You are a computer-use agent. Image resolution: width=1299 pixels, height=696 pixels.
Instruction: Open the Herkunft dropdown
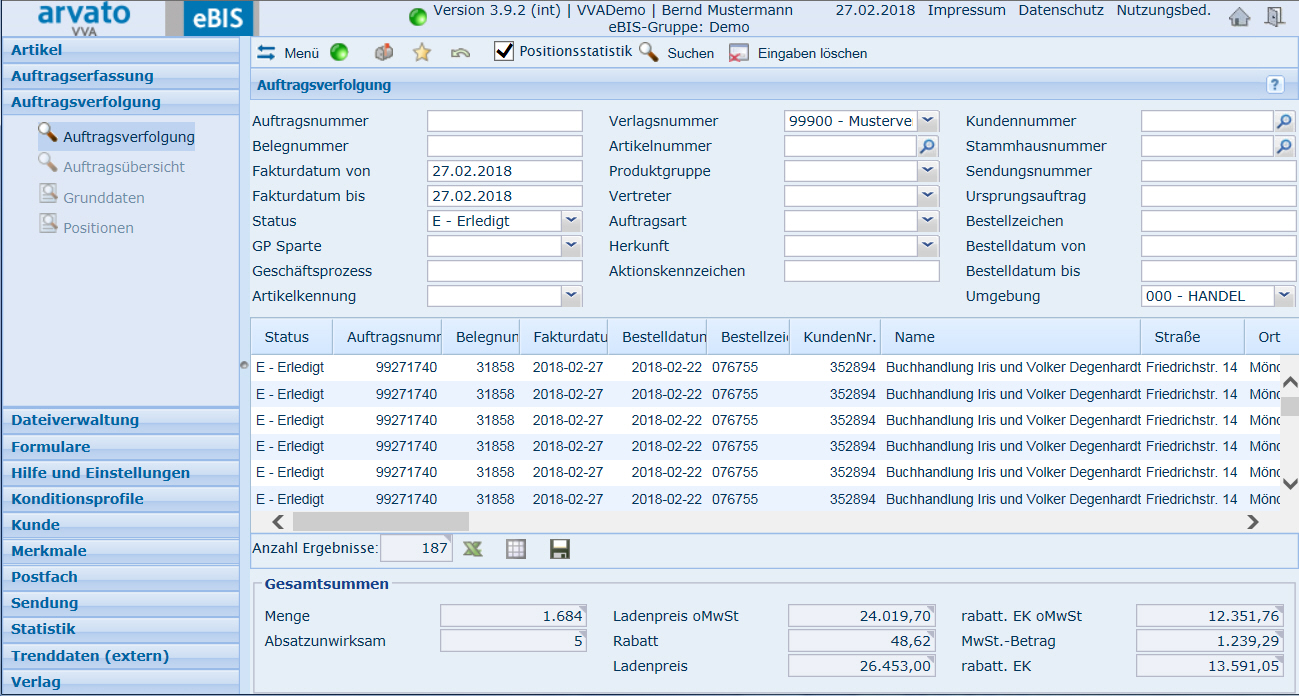point(928,246)
